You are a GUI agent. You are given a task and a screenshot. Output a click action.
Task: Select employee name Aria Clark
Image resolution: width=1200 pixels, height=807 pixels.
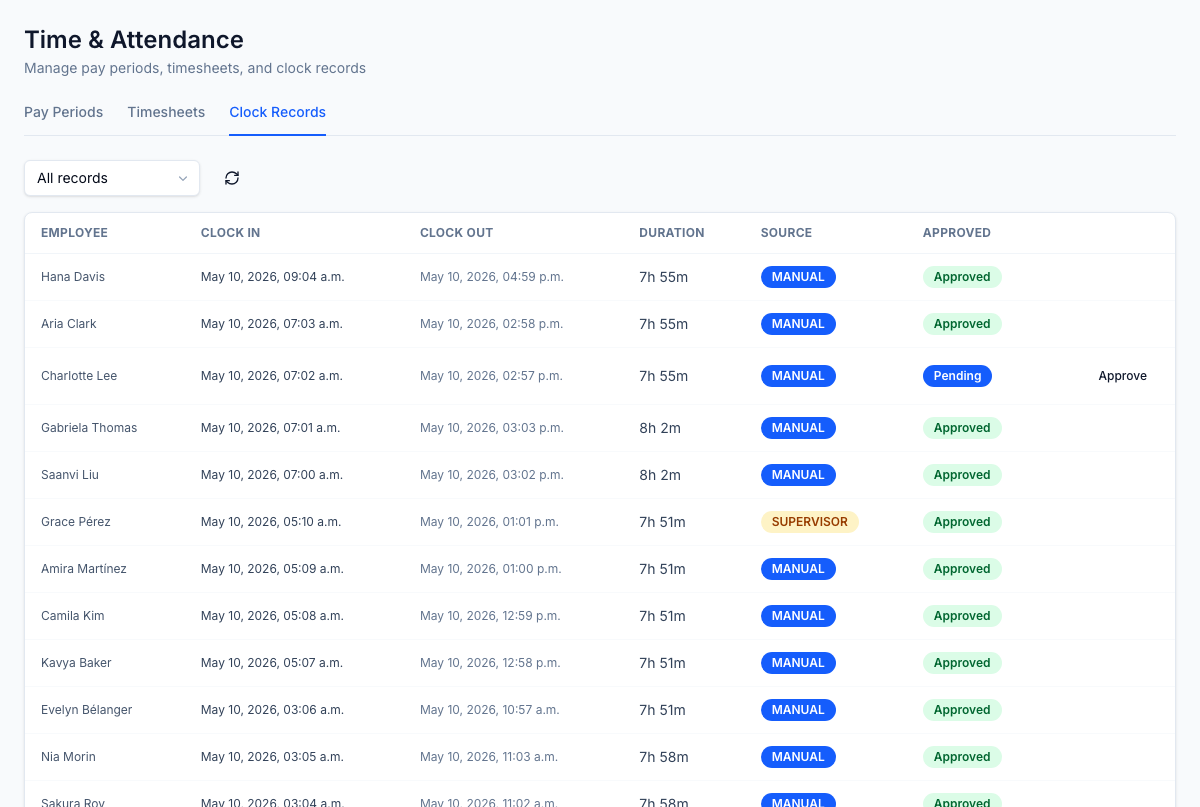click(x=69, y=324)
